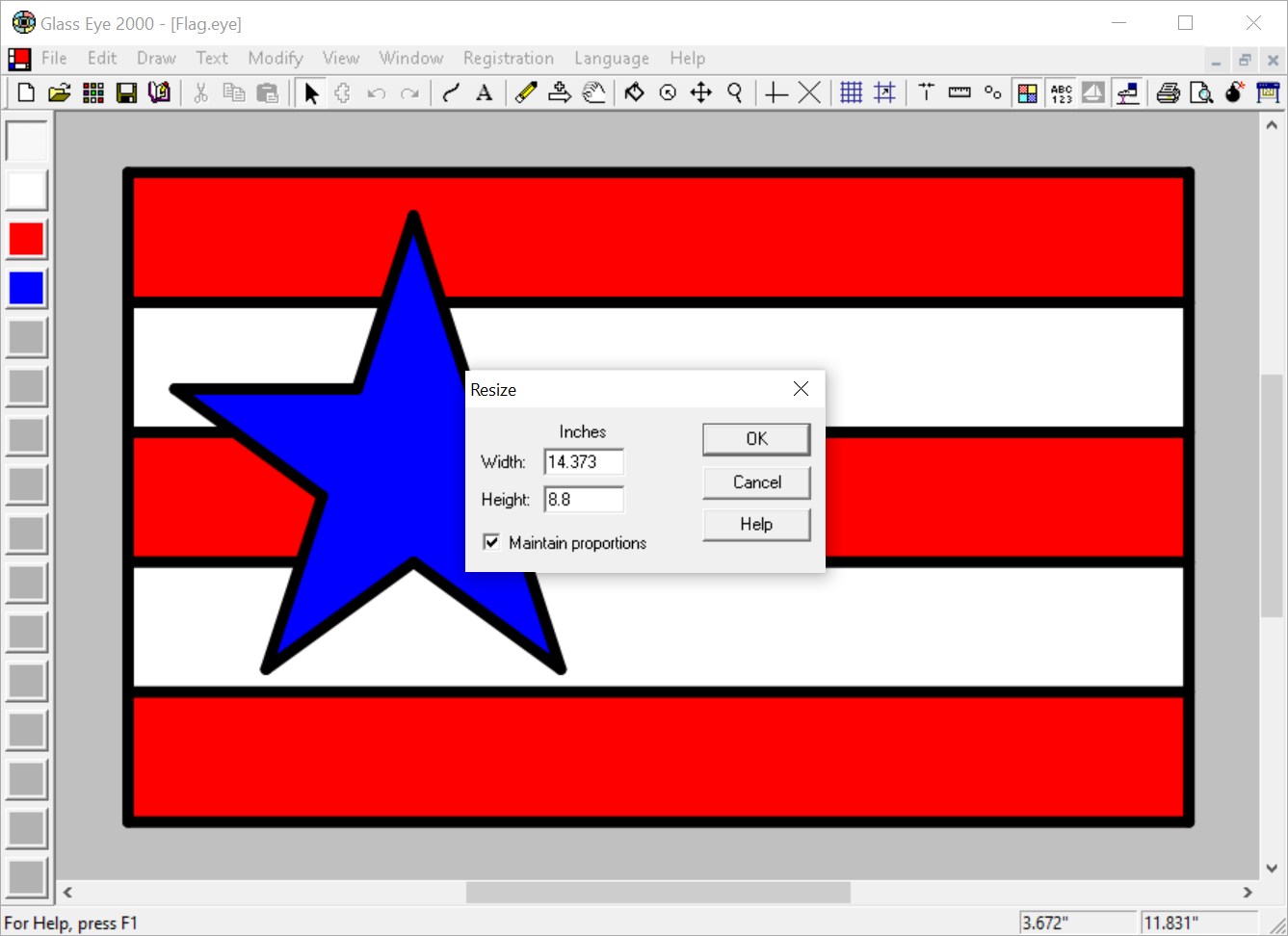The image size is (1288, 936).
Task: Click the dimension marker T icon
Action: point(926,92)
